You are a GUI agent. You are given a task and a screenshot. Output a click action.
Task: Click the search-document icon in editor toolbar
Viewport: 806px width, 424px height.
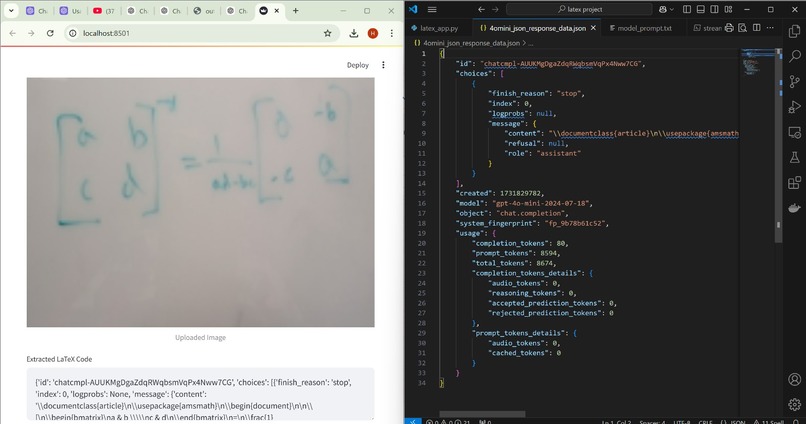[742, 28]
